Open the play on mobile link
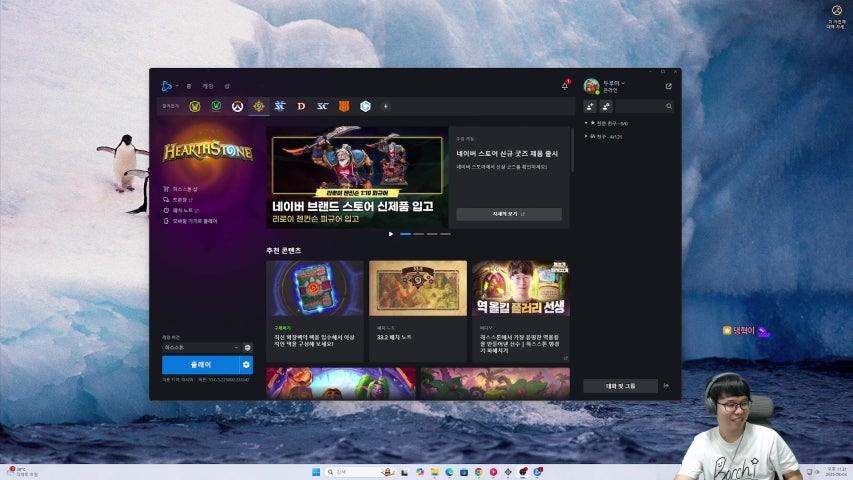The height and width of the screenshot is (480, 853). click(x=190, y=221)
